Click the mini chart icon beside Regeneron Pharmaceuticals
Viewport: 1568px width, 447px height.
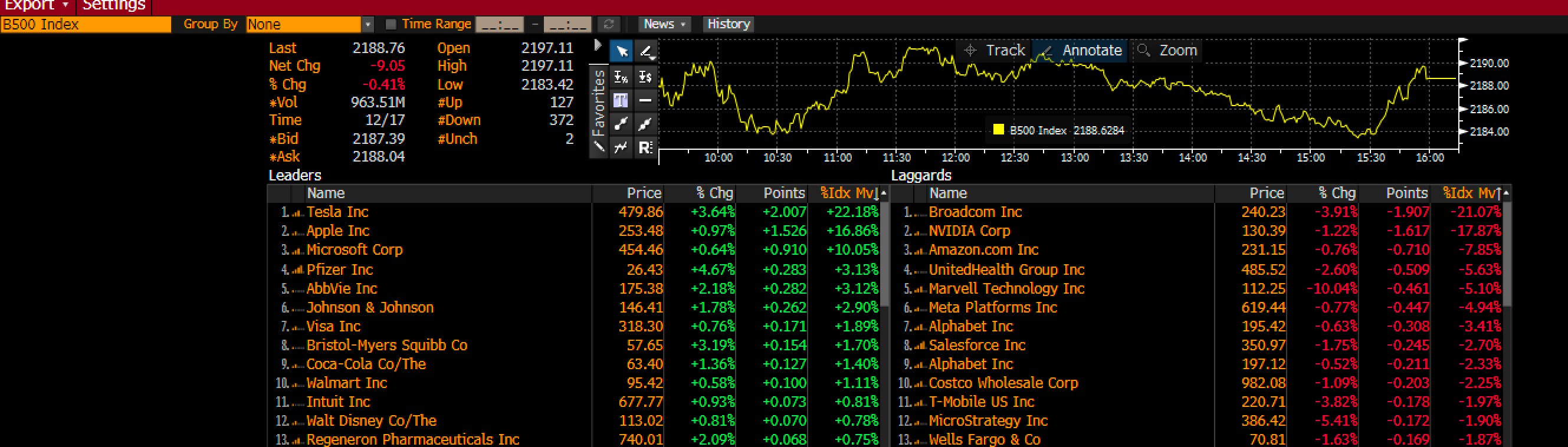(298, 440)
